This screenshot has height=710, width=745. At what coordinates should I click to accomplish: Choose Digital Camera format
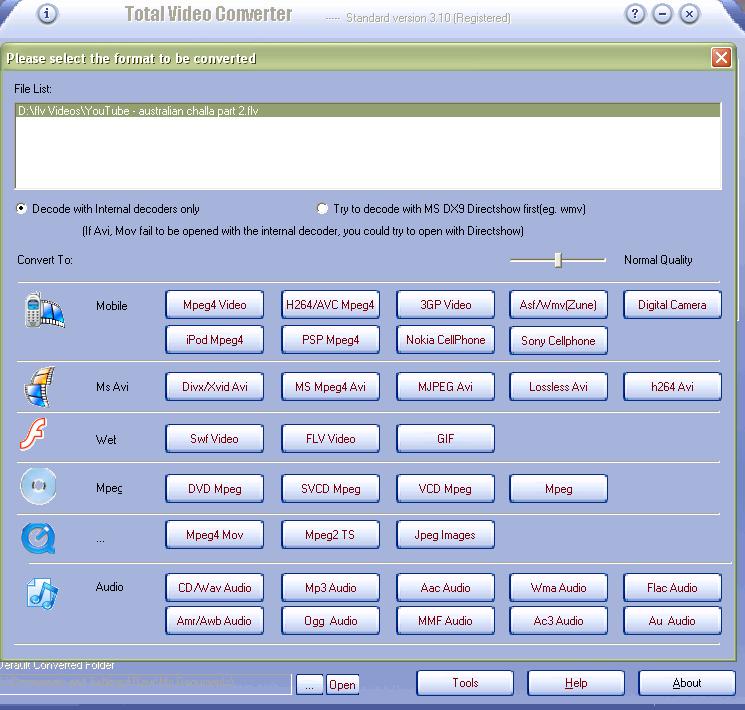click(672, 305)
